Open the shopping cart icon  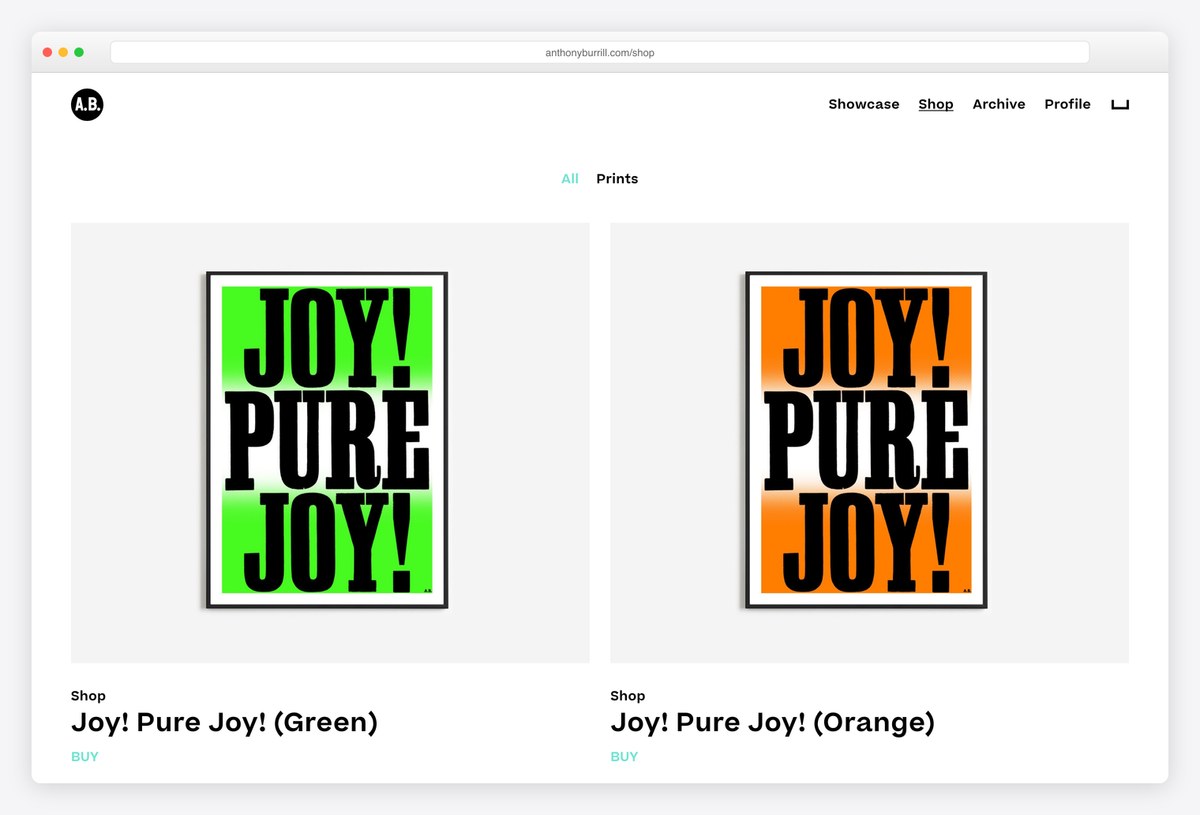1120,104
